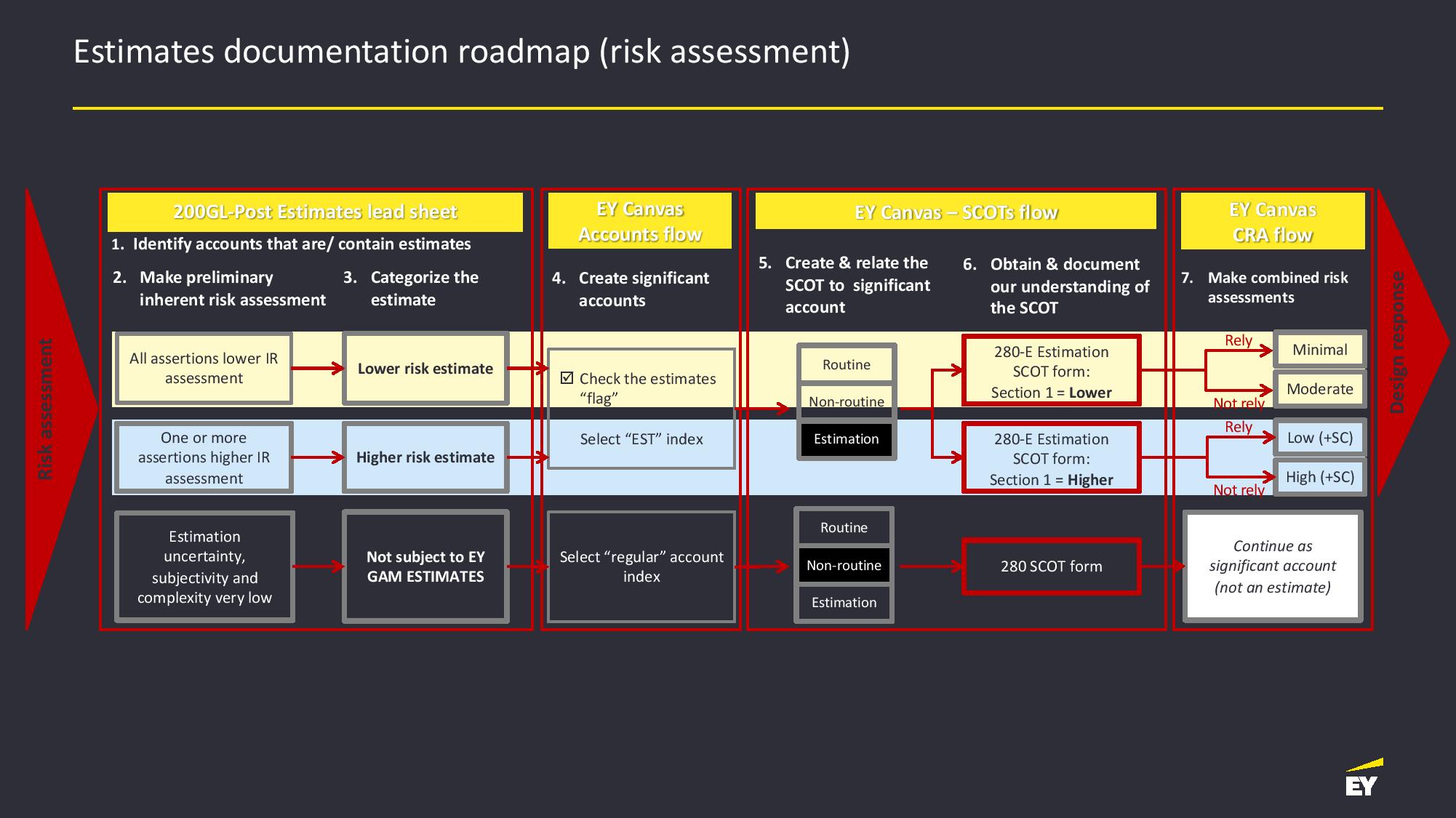Viewport: 1456px width, 818px height.
Task: Click 'Obtain & document our understanding' step
Action: [1056, 286]
